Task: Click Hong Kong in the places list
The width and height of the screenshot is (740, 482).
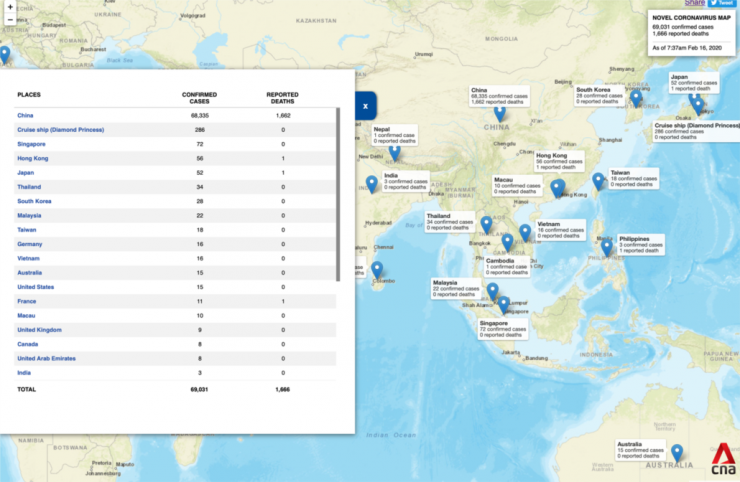Action: (33, 158)
